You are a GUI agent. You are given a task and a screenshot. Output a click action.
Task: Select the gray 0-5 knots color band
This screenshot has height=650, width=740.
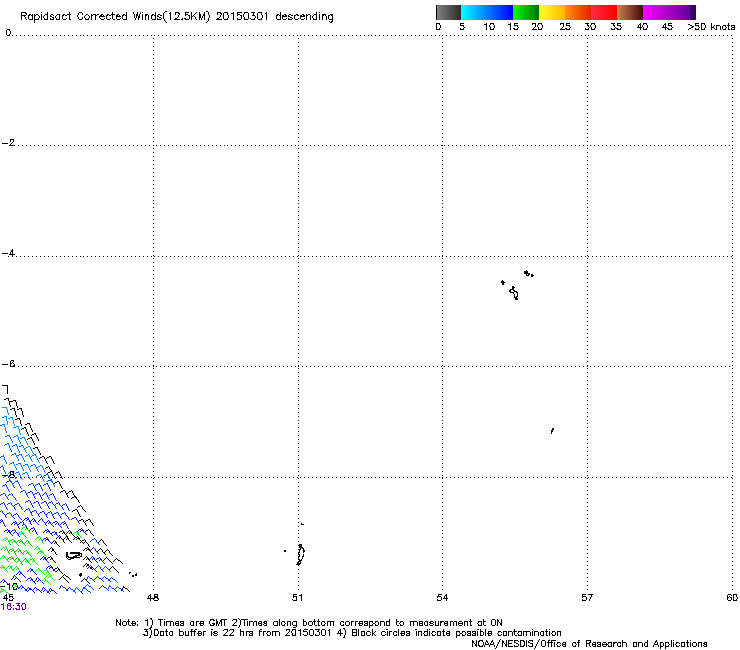tap(449, 12)
